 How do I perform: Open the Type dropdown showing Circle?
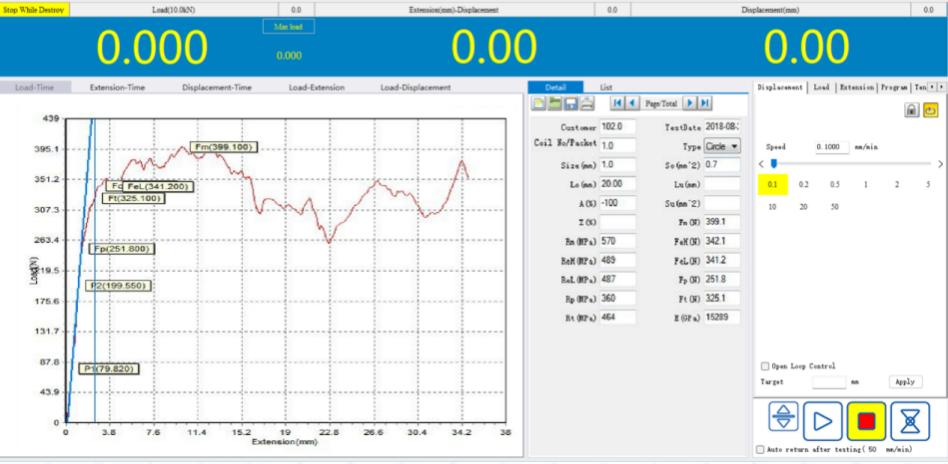click(x=723, y=146)
